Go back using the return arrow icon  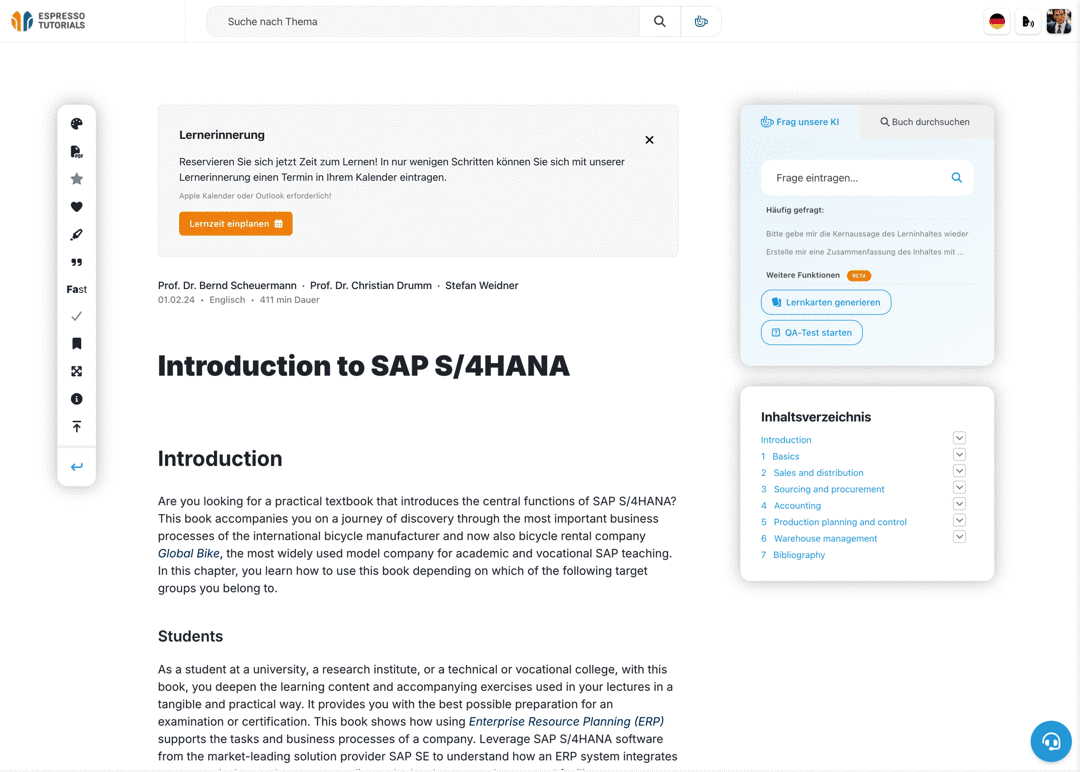point(76,467)
